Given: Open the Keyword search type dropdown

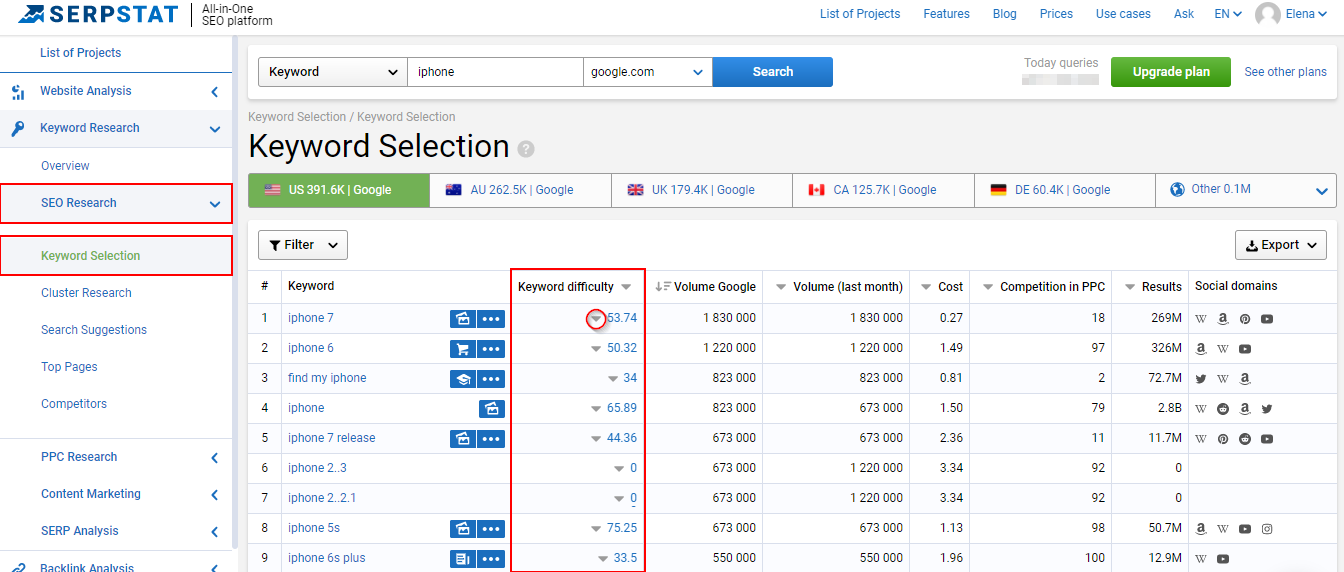Looking at the screenshot, I should click(333, 72).
